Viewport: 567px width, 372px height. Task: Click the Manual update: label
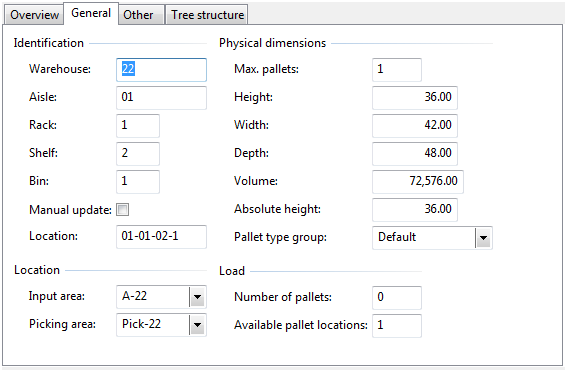[x=71, y=210]
